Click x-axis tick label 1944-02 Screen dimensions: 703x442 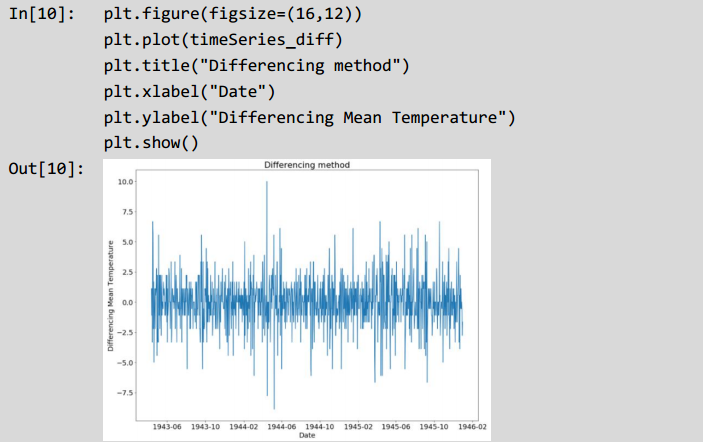[243, 427]
